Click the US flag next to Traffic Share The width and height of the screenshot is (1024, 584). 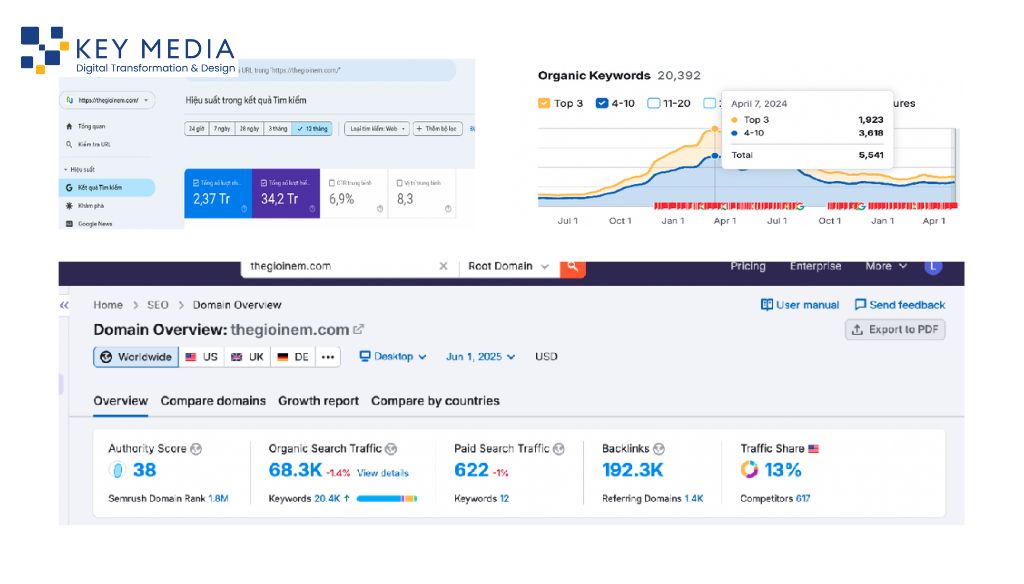click(814, 449)
